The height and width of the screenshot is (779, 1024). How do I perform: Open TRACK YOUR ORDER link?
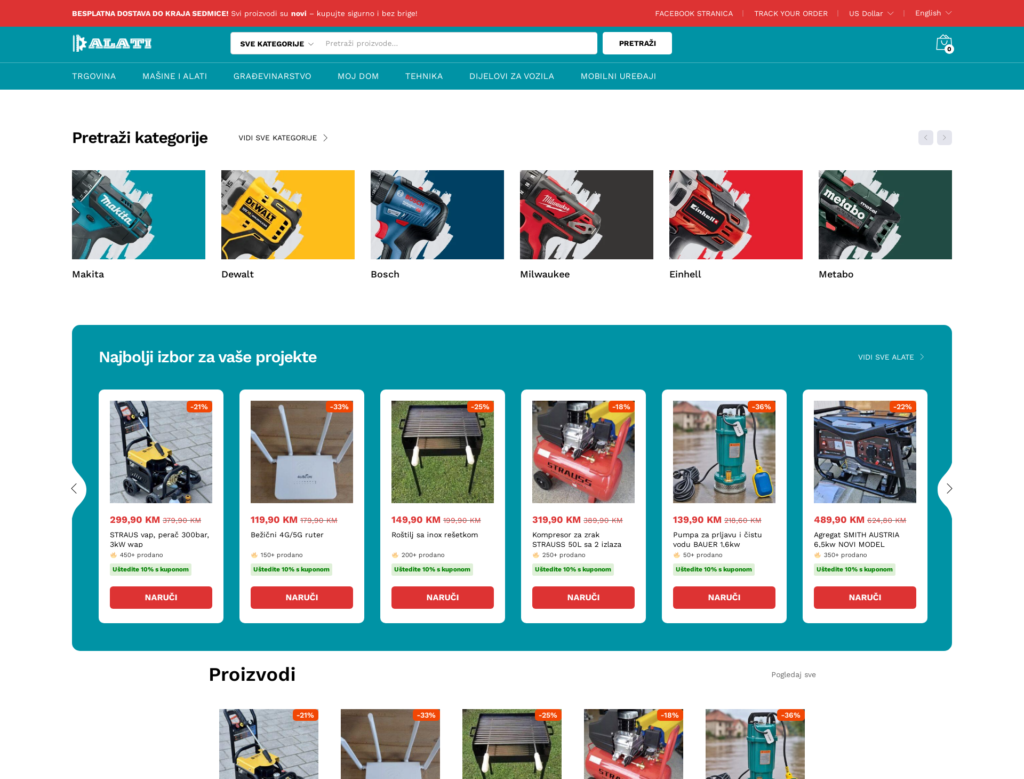pyautogui.click(x=790, y=14)
